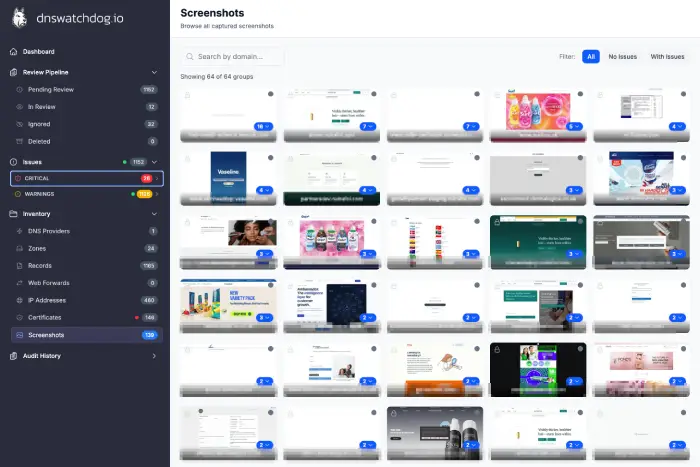Click the yellow WARNINGS circle icon
This screenshot has width=700, height=467.
(18, 194)
